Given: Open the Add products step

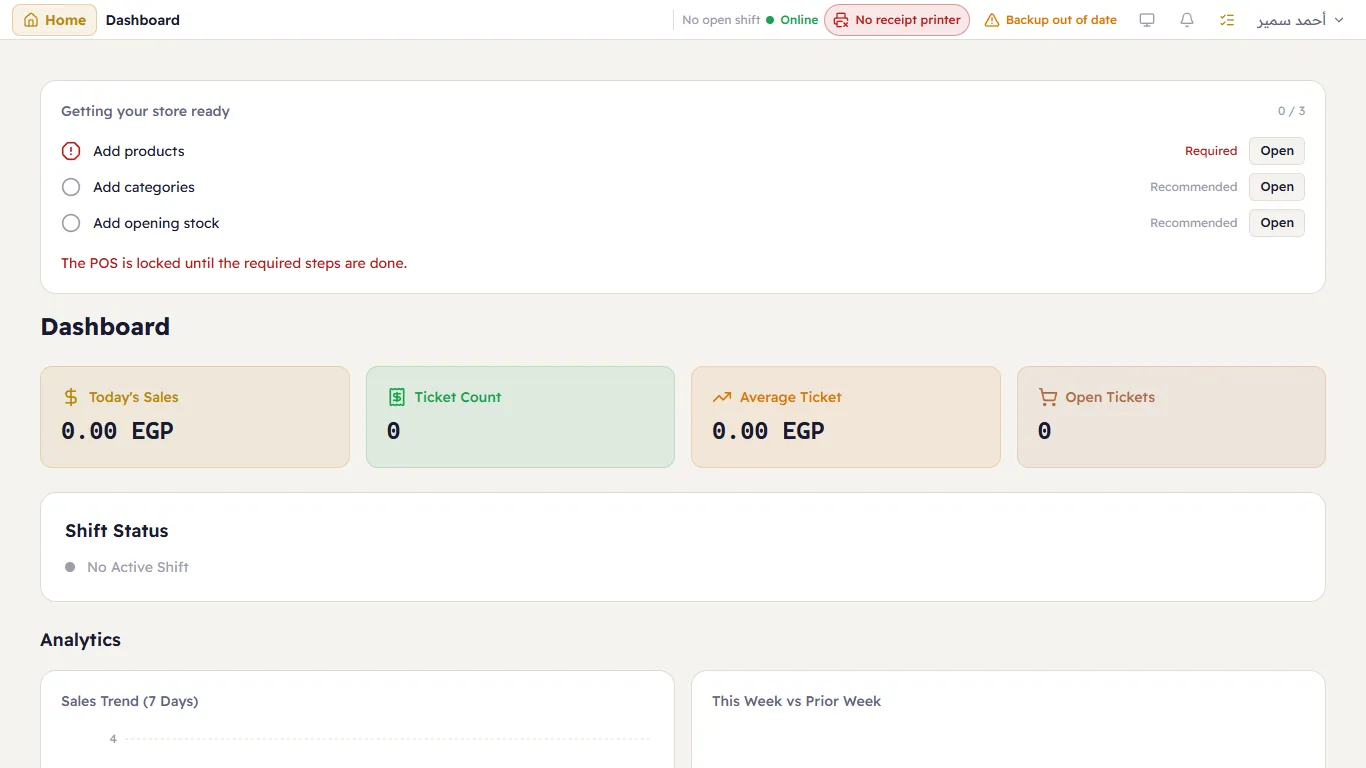Looking at the screenshot, I should (x=1277, y=151).
